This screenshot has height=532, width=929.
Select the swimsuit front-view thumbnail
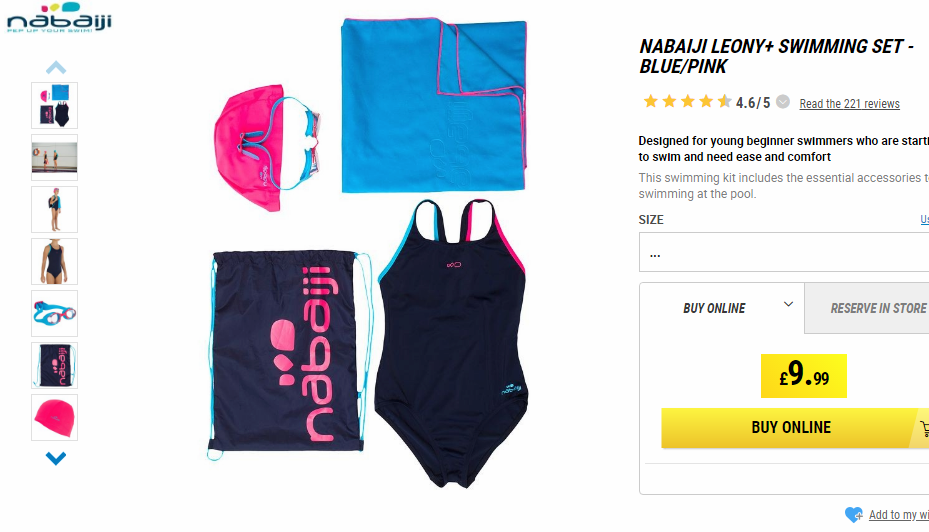[55, 262]
